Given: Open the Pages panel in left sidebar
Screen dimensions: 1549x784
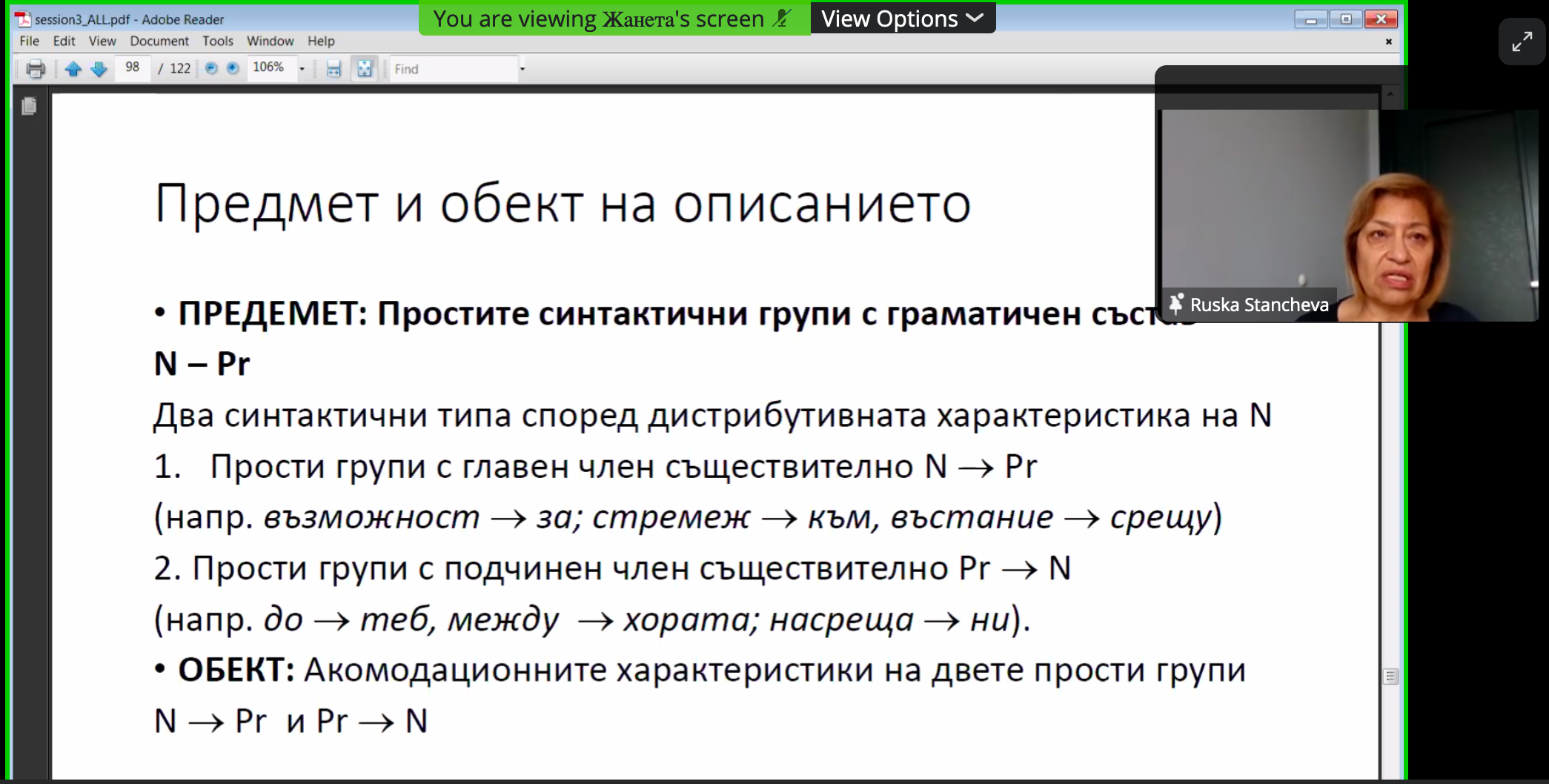Looking at the screenshot, I should point(29,107).
